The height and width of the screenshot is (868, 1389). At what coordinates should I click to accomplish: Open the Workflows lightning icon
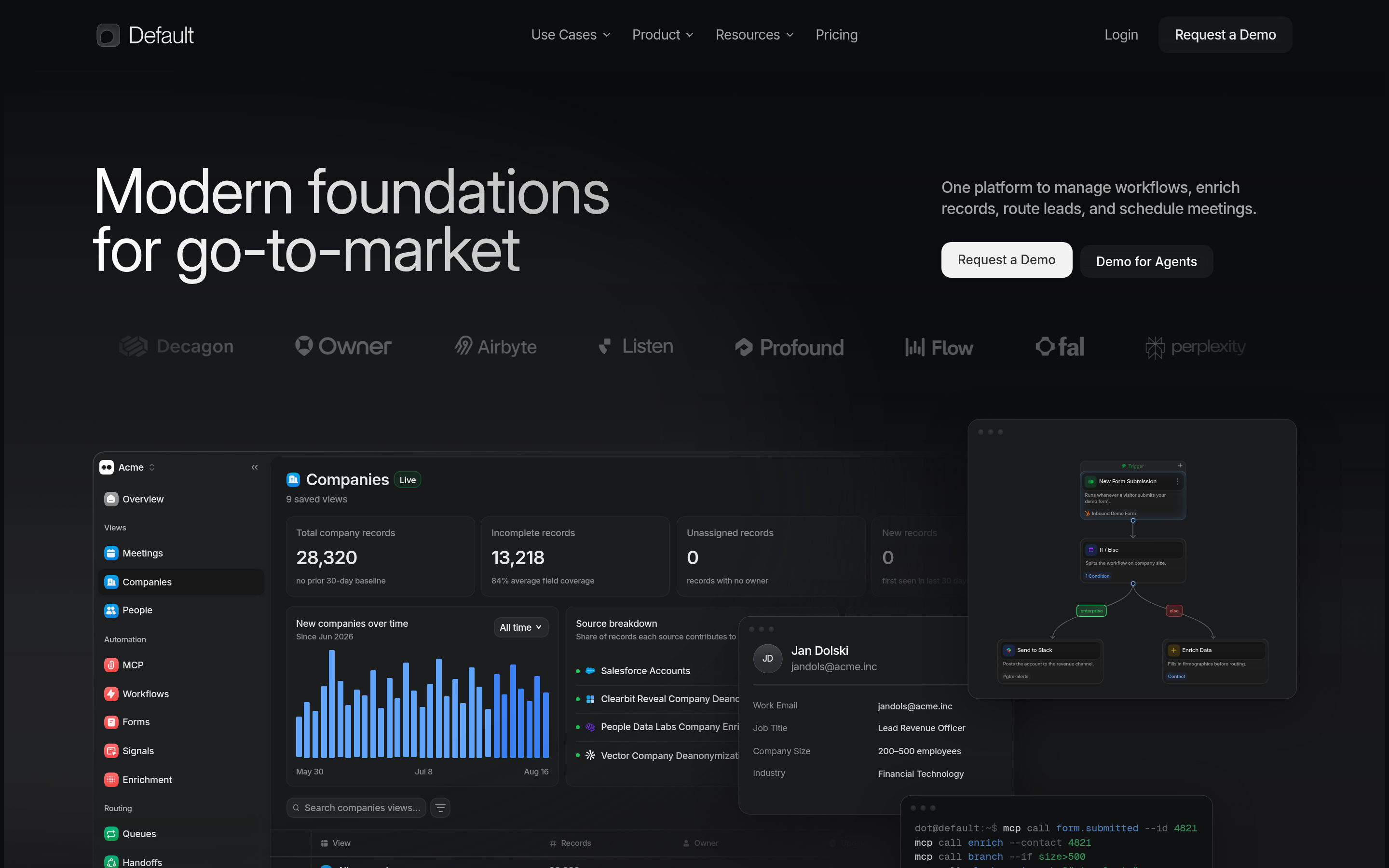point(111,693)
